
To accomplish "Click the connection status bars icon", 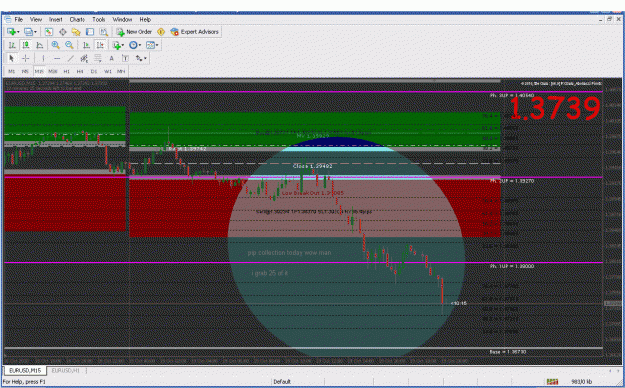I will tap(552, 382).
